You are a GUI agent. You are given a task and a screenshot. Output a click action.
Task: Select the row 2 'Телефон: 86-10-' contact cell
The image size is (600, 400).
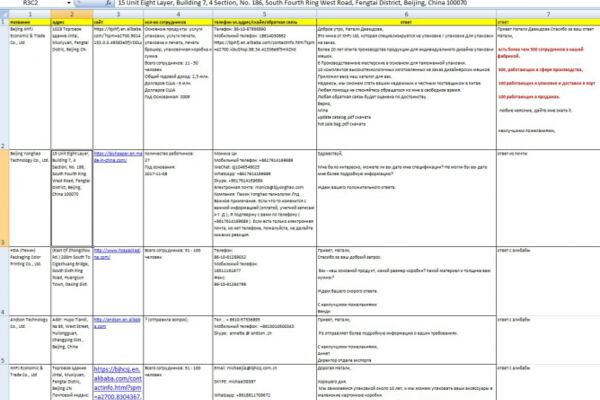pos(264,88)
